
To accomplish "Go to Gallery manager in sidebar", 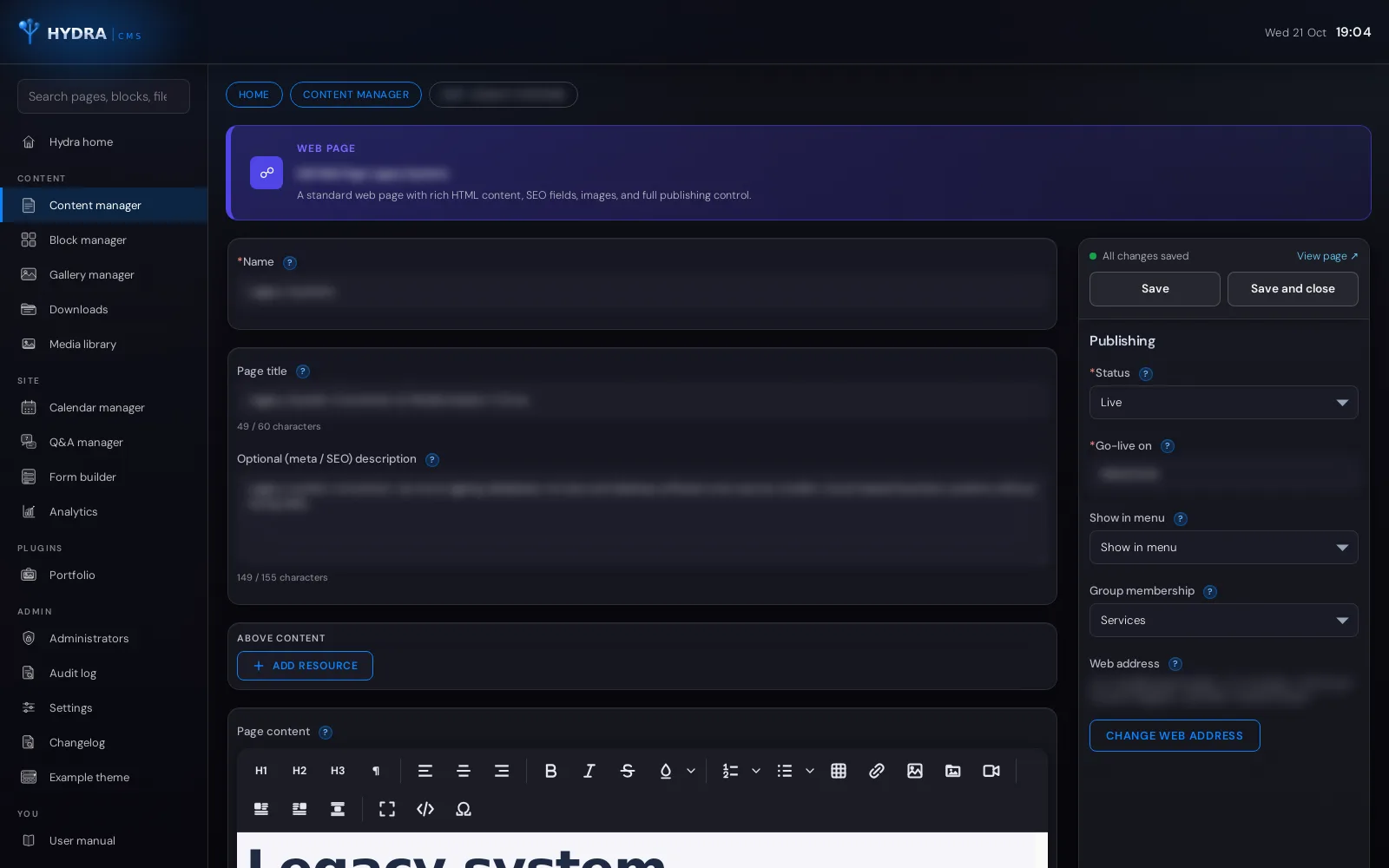I will 103,275.
